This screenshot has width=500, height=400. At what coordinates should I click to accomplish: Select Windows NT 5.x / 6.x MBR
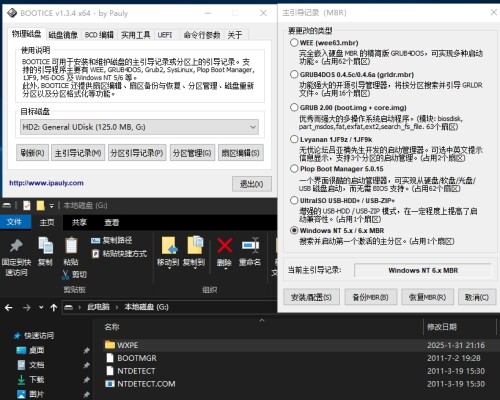click(294, 230)
